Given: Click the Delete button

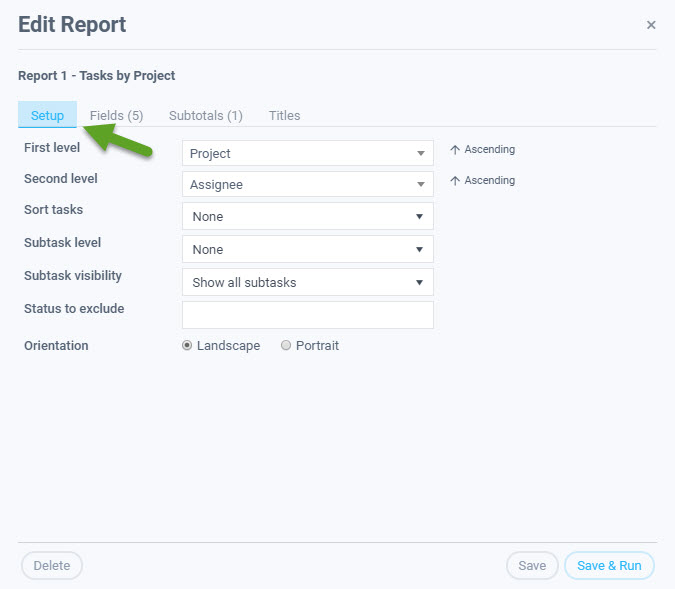Looking at the screenshot, I should (52, 565).
